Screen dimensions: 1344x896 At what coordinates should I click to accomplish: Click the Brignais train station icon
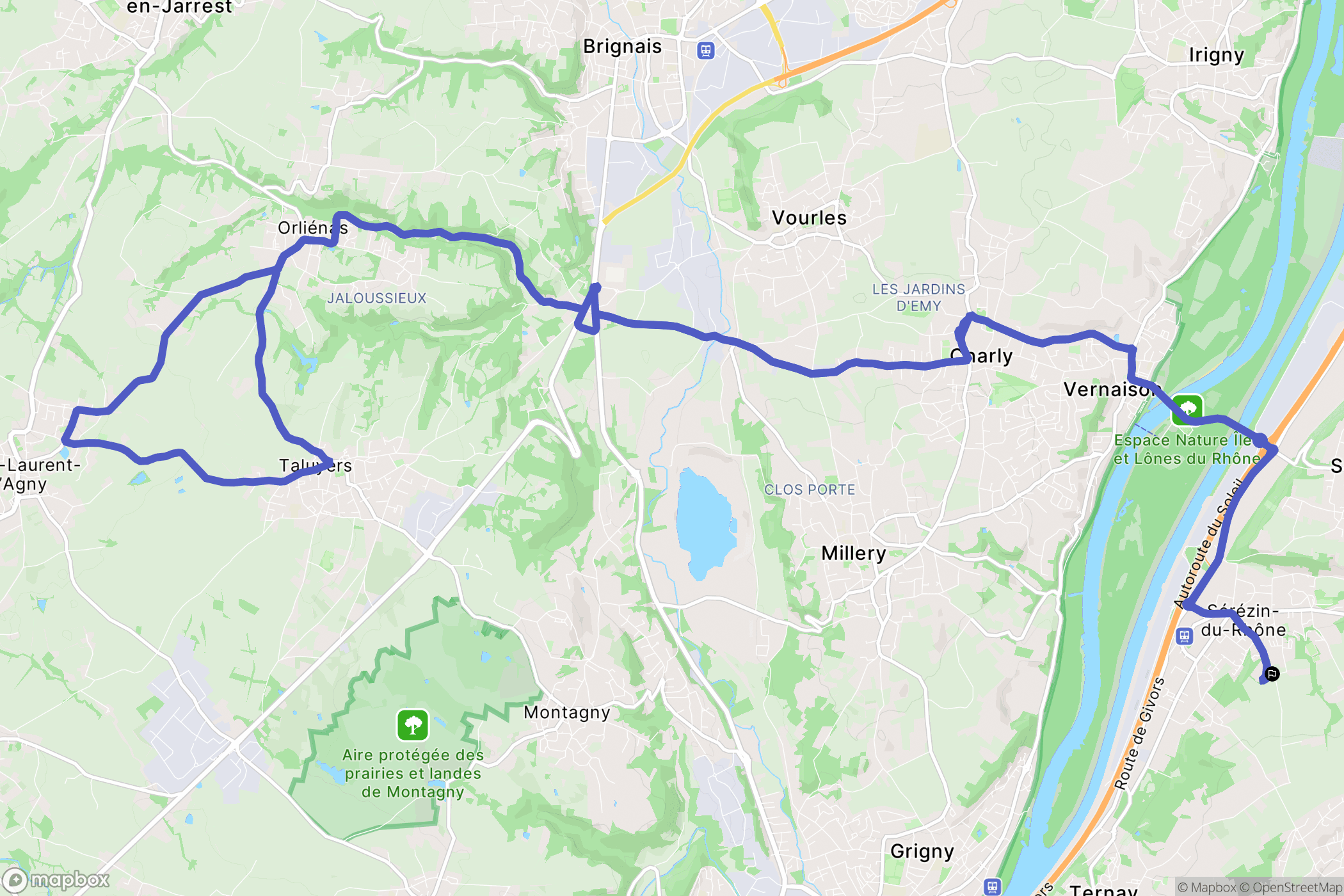pos(706,51)
